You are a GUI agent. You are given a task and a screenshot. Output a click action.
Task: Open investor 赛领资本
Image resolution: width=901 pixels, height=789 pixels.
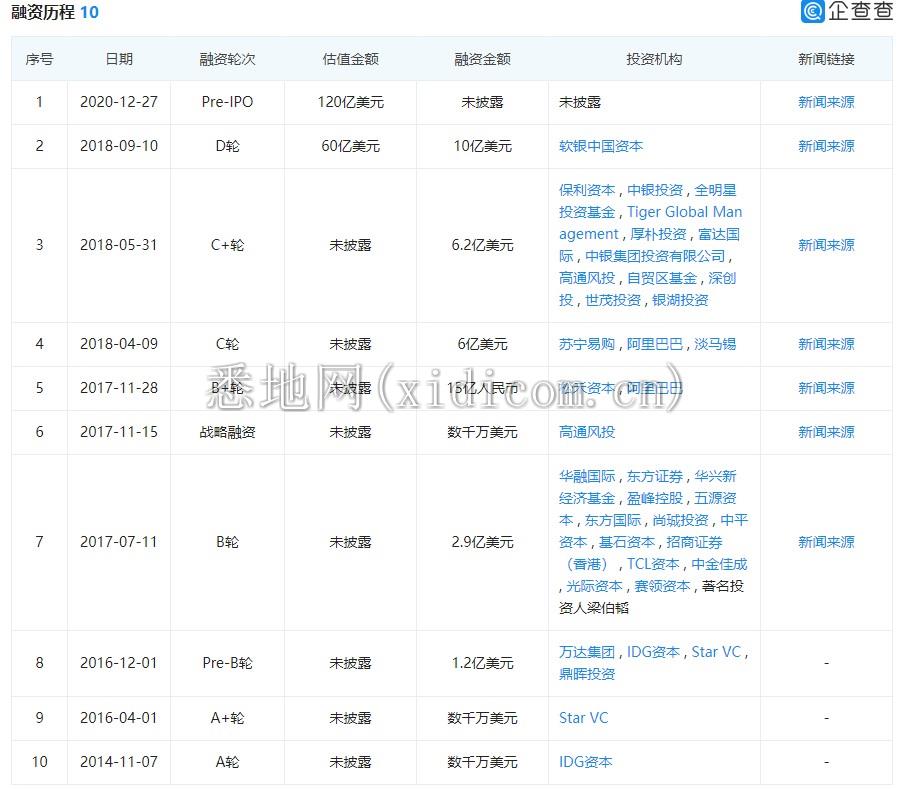[x=662, y=586]
